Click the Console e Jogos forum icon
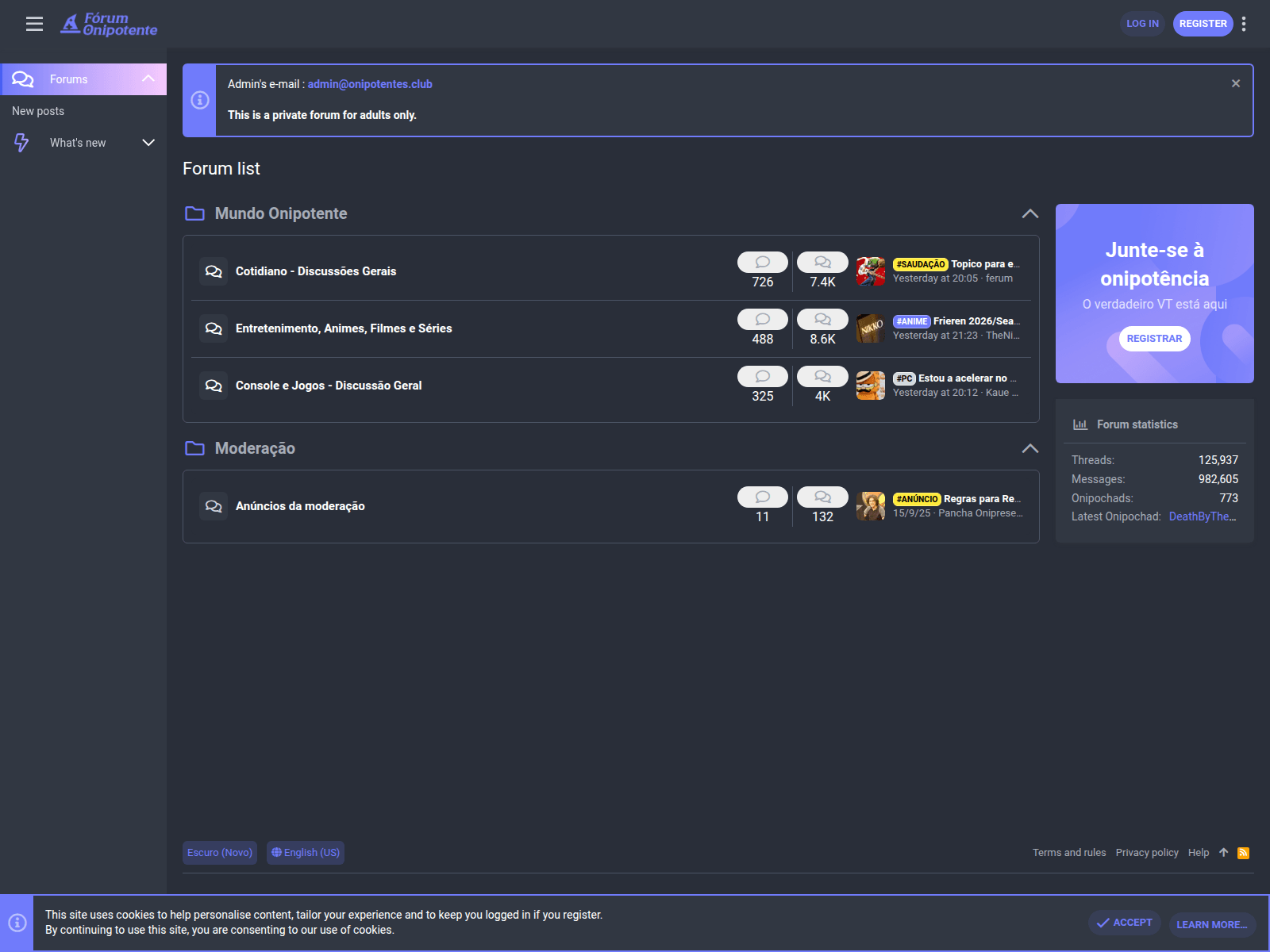 coord(214,386)
